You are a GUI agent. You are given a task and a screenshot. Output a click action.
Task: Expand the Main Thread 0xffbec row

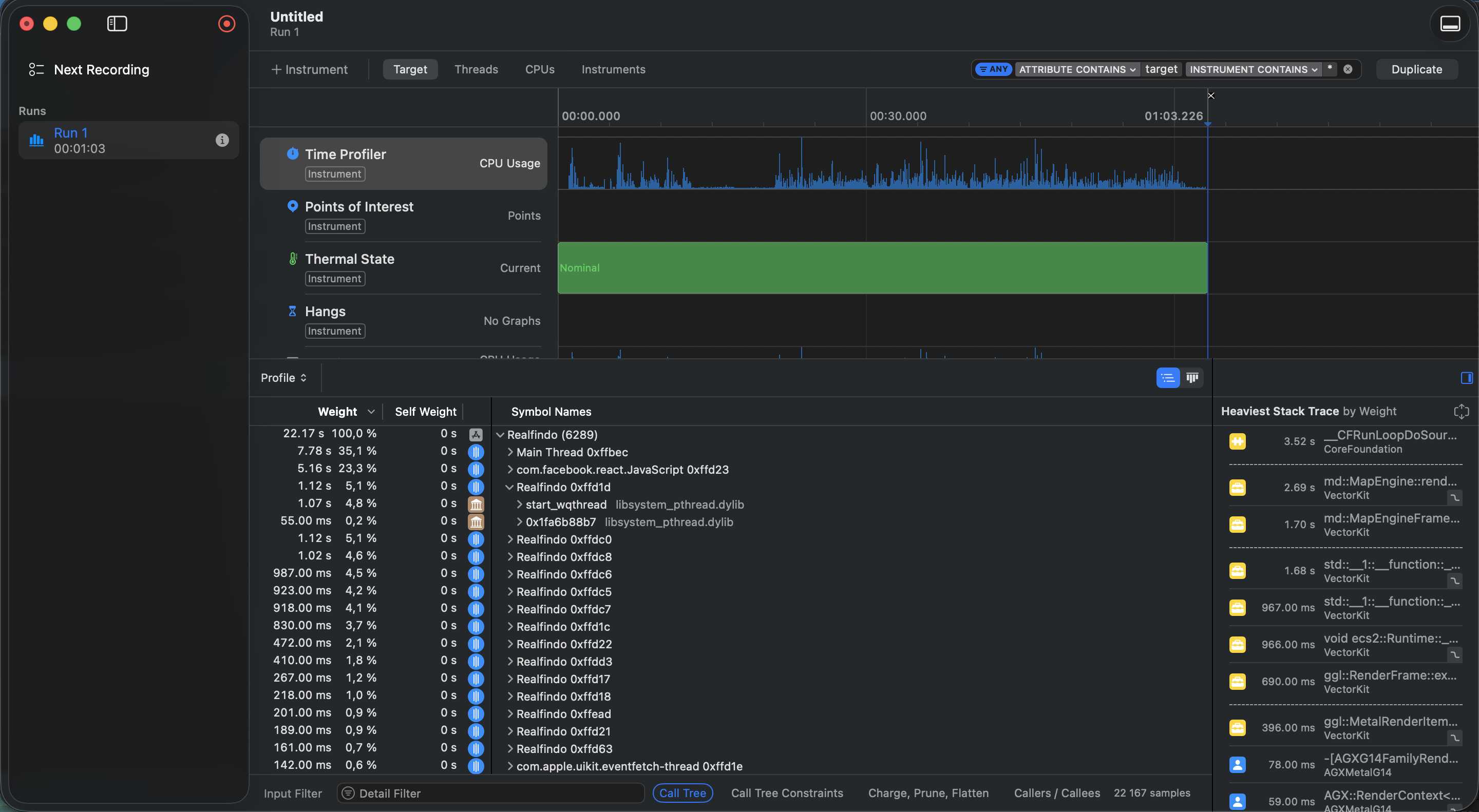[510, 452]
